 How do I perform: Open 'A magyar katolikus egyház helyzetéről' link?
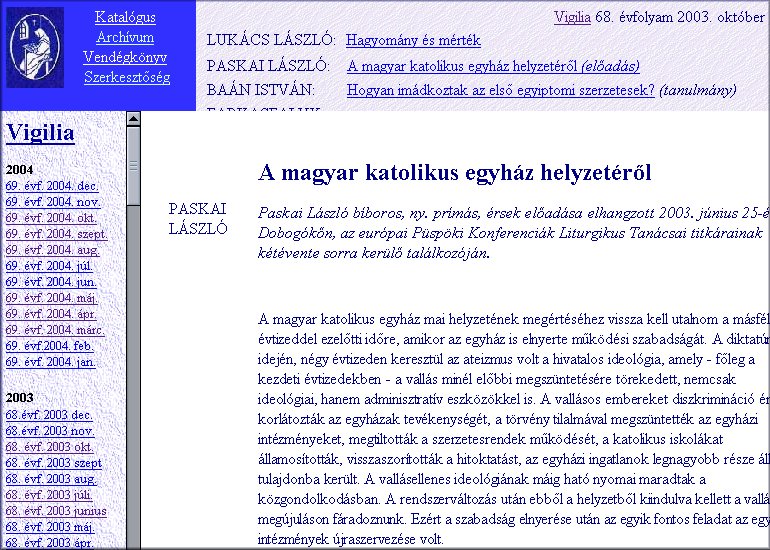493,66
